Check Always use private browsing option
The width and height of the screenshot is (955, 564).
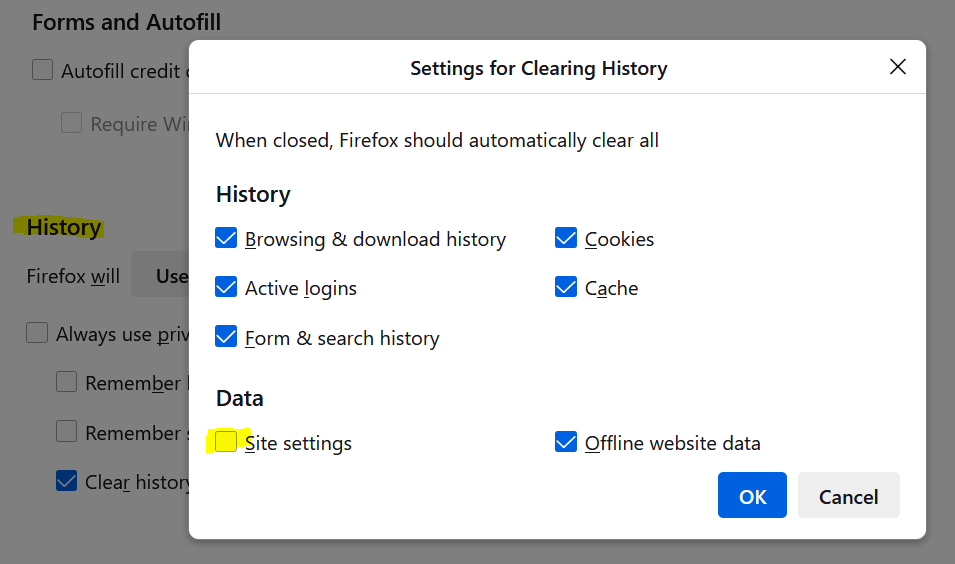click(x=37, y=333)
